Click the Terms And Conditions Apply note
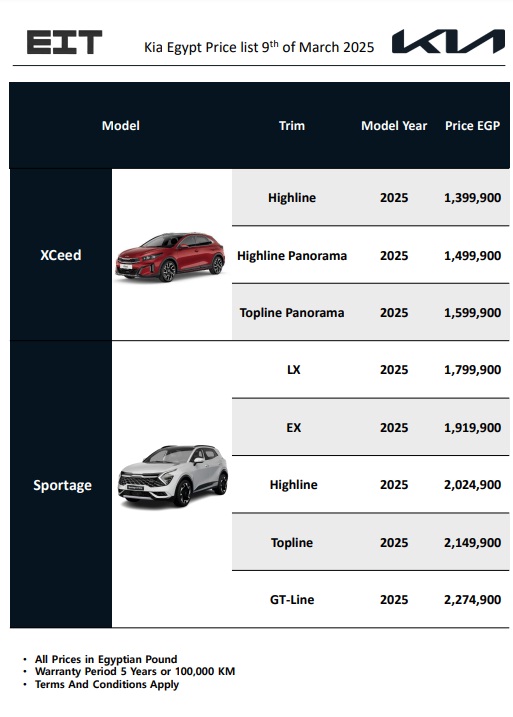The image size is (513, 717). 107,685
